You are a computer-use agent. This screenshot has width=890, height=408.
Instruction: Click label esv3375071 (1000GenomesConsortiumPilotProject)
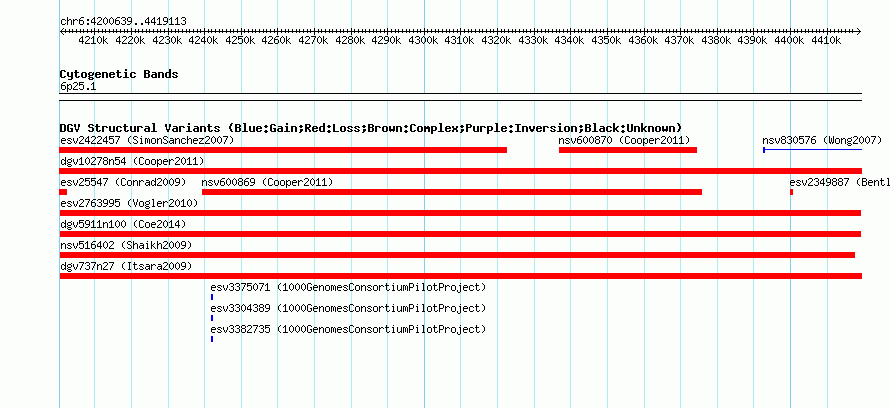[348, 287]
